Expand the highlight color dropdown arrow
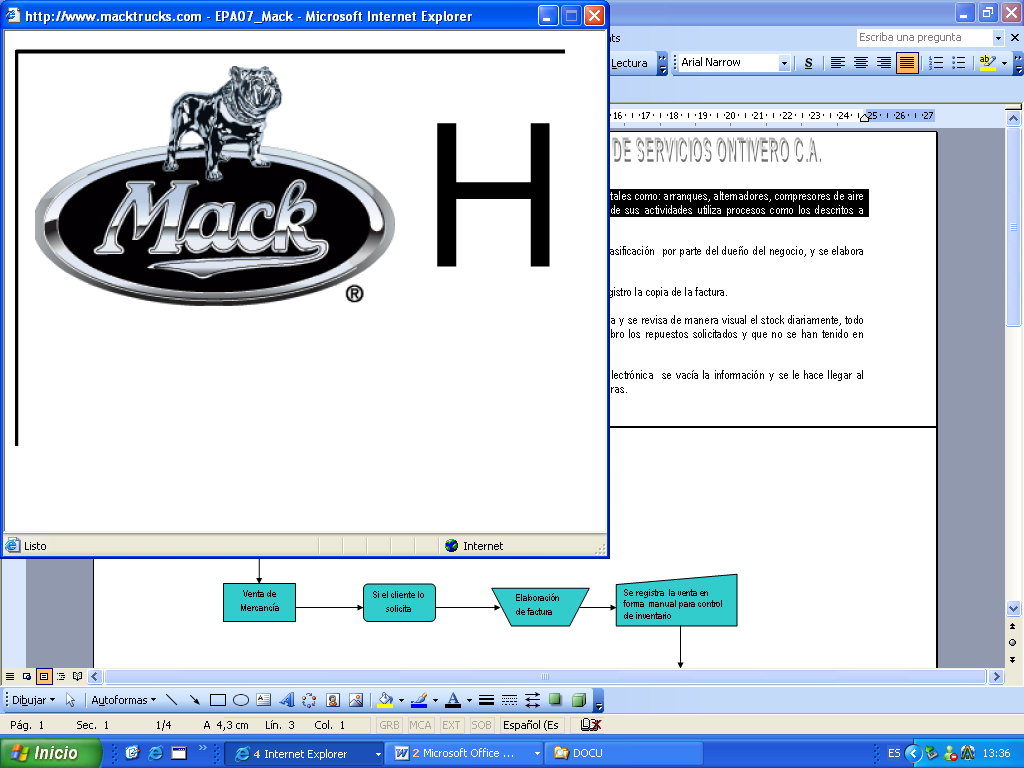 [x=1004, y=63]
